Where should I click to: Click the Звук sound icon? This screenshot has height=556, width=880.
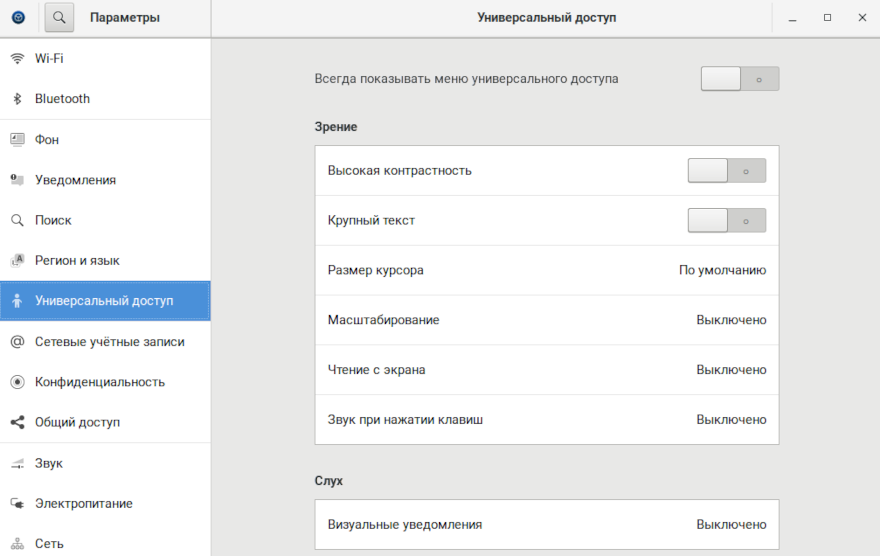coord(17,464)
